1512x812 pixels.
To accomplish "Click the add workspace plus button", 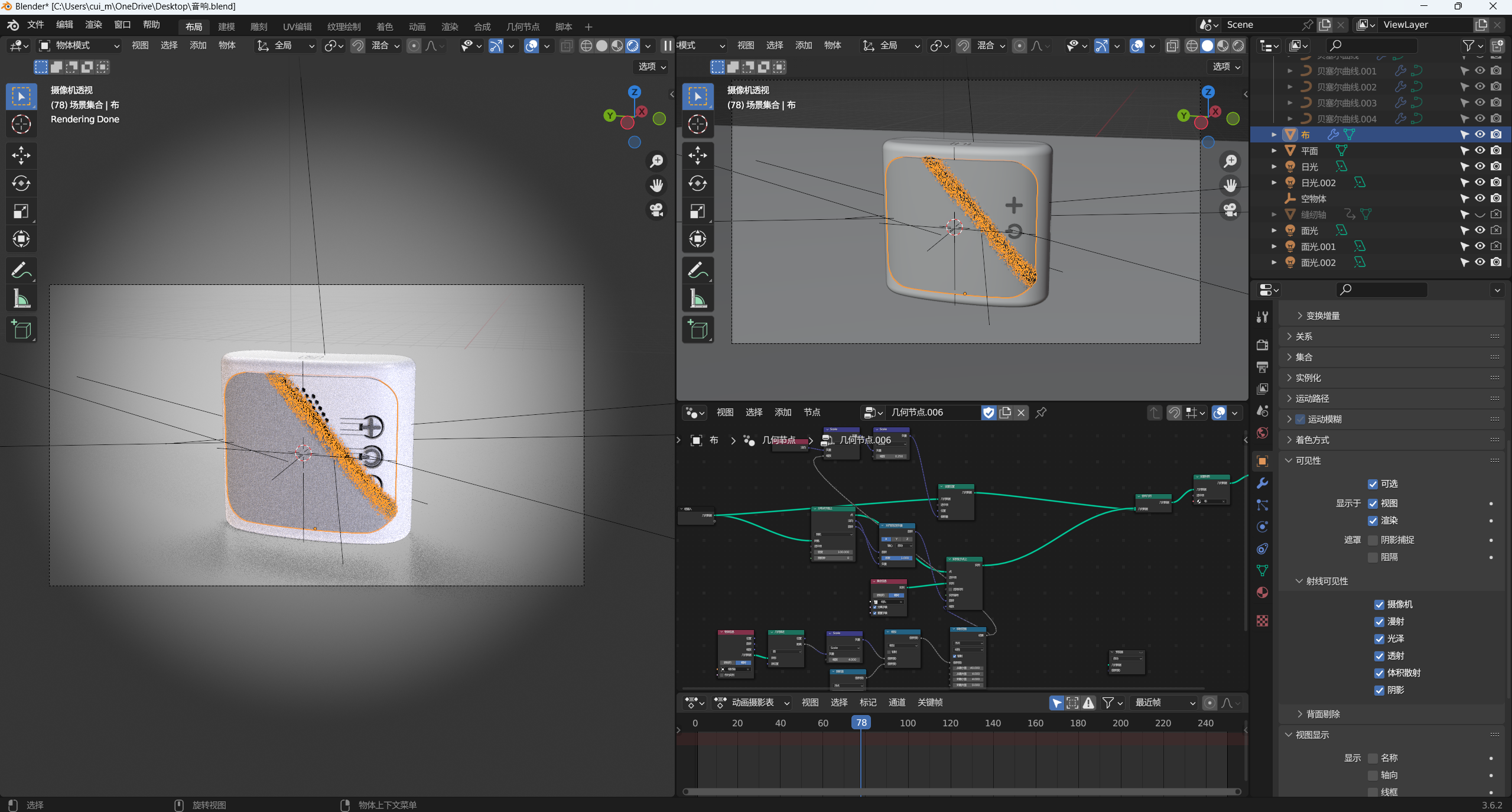I will tap(588, 27).
